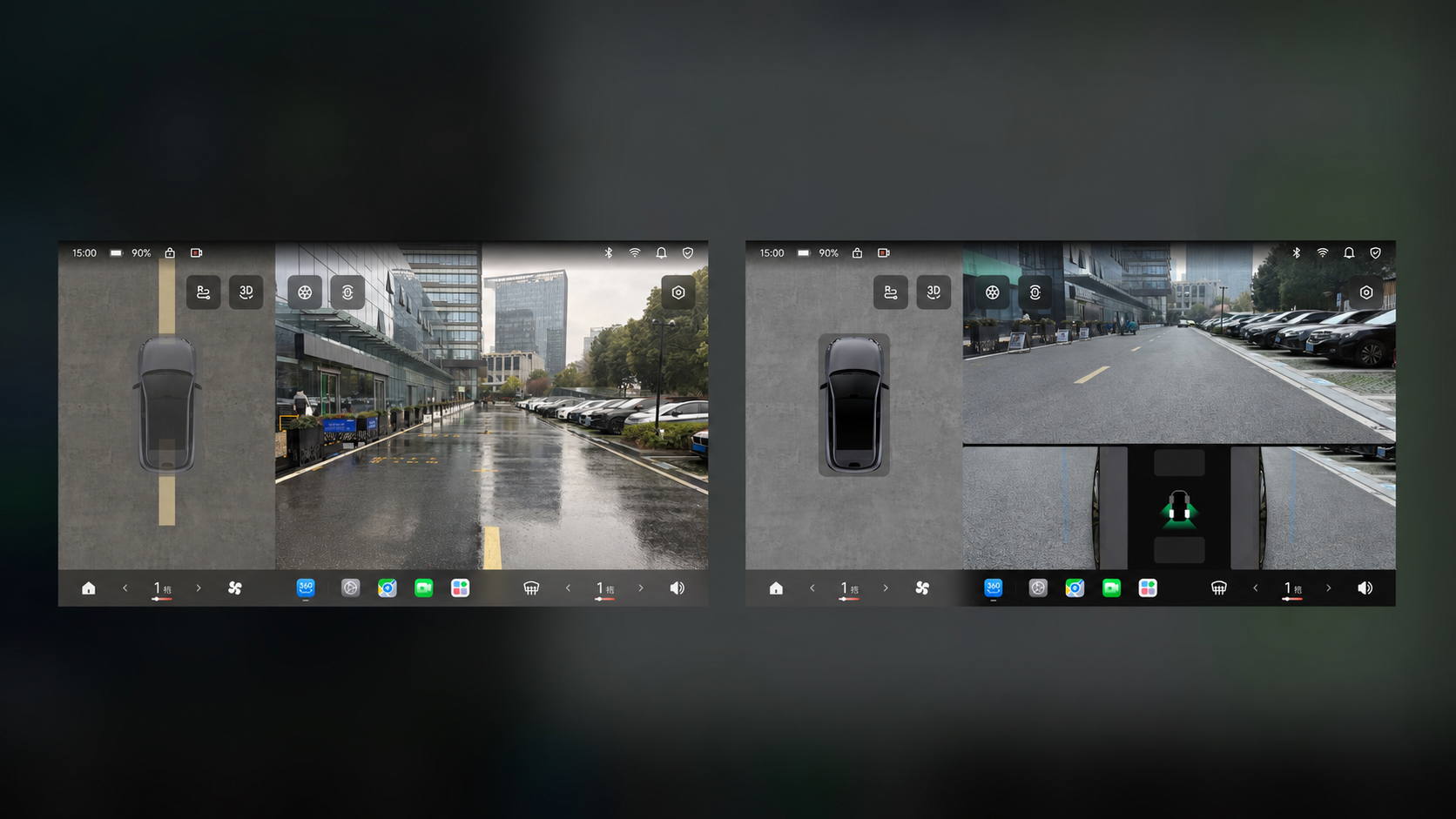
Task: Open the maps app on left screen
Action: [388, 588]
